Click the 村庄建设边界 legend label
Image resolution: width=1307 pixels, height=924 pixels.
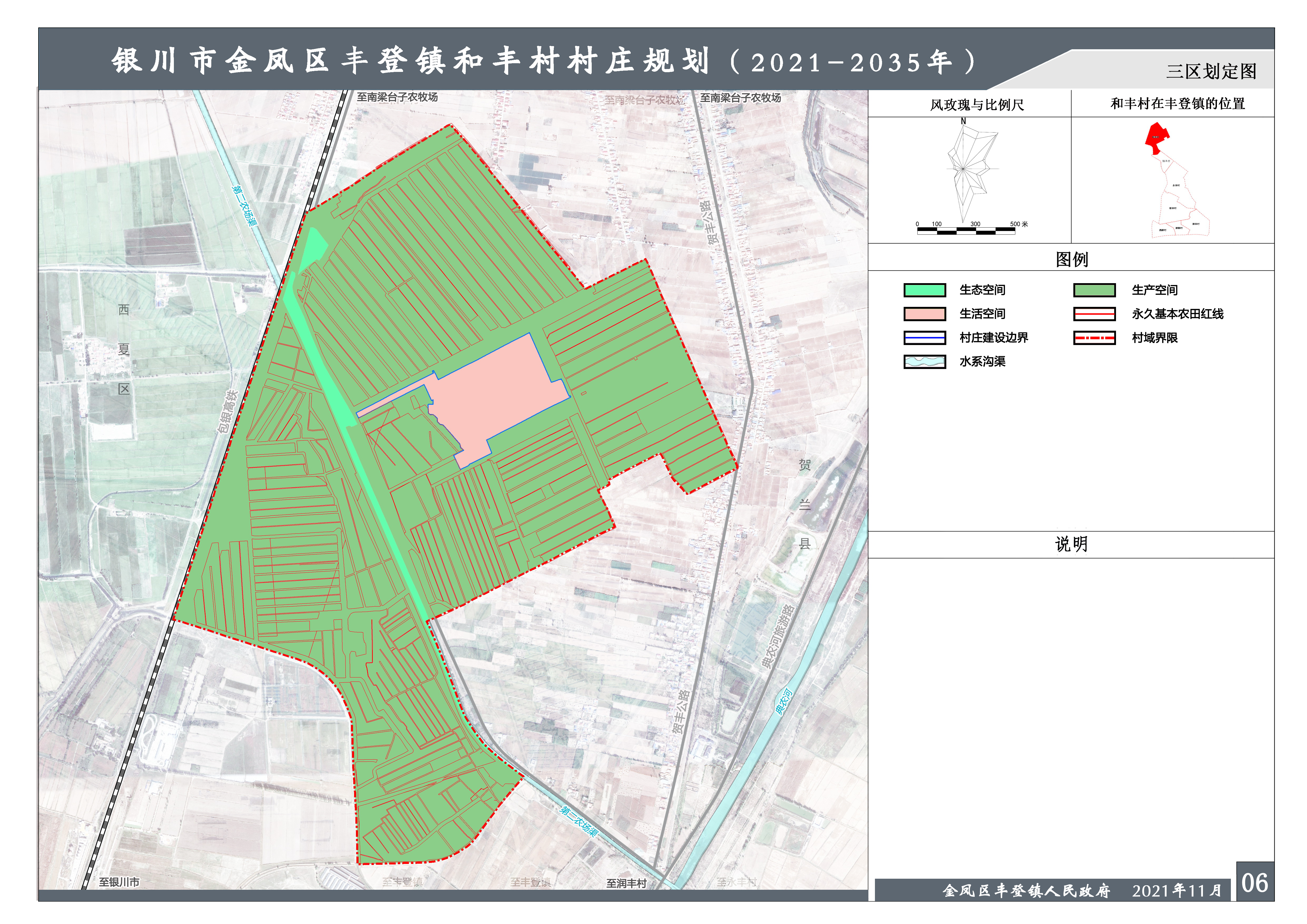(994, 338)
